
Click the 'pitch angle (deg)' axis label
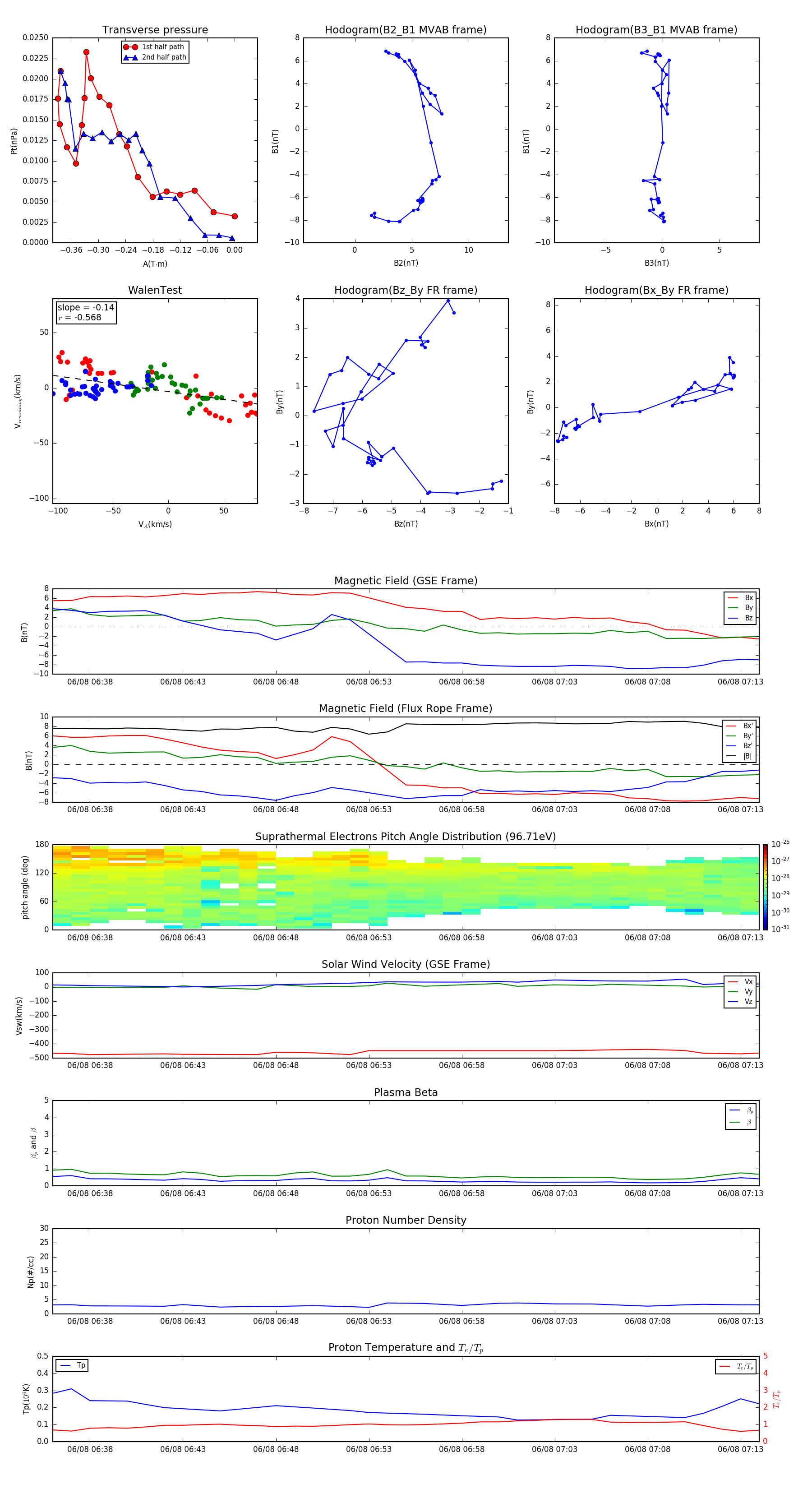pos(25,887)
